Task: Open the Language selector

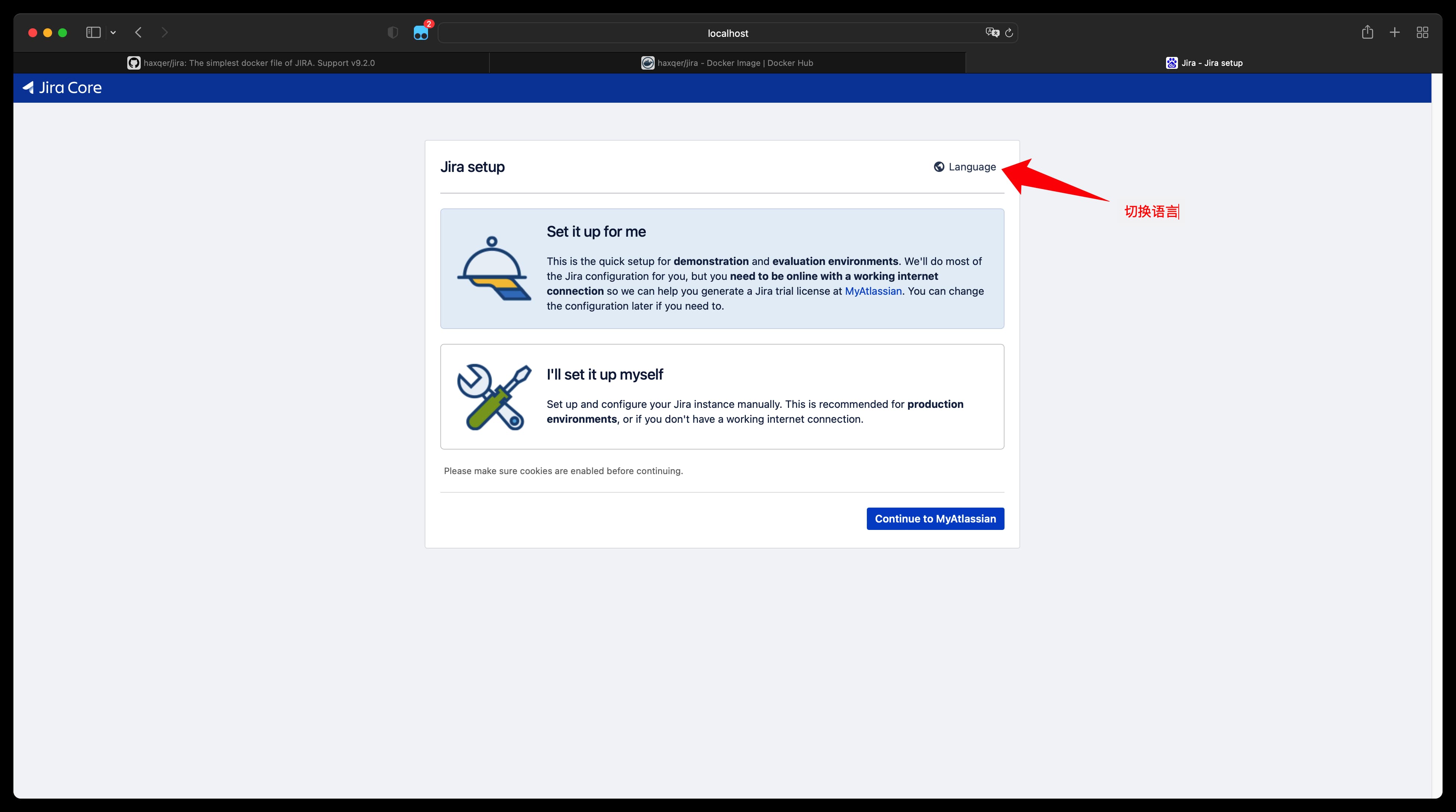Action: pos(965,167)
